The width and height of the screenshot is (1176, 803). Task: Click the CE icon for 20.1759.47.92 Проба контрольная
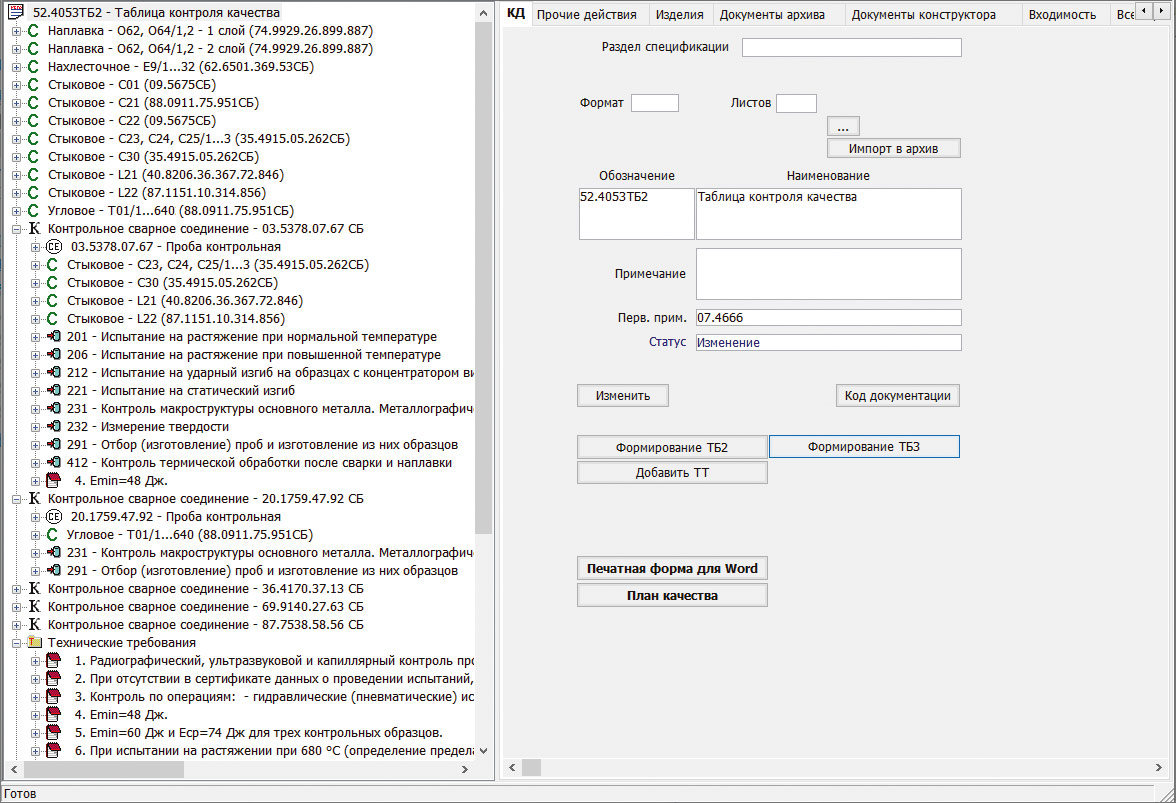[54, 517]
